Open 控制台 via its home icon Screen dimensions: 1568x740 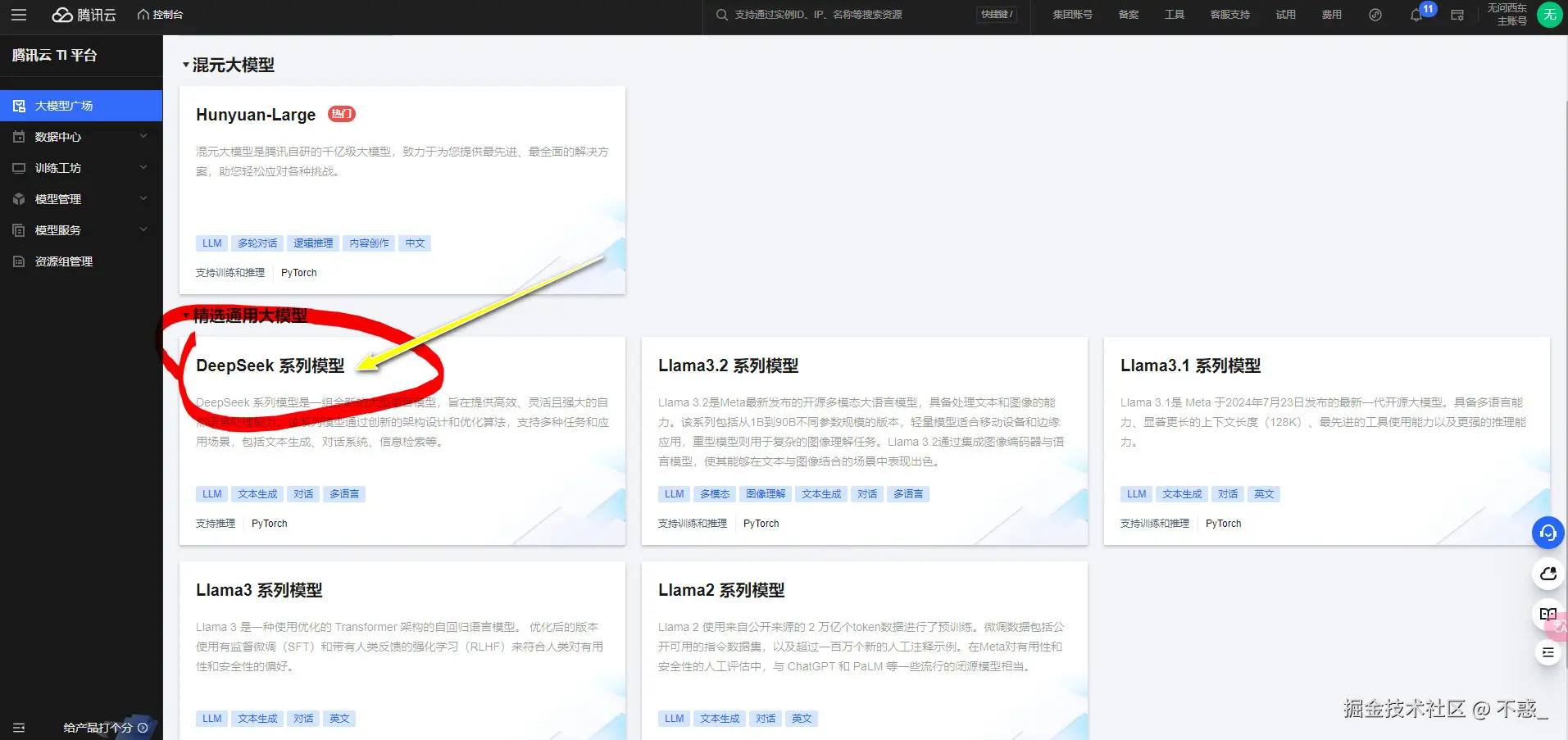160,14
